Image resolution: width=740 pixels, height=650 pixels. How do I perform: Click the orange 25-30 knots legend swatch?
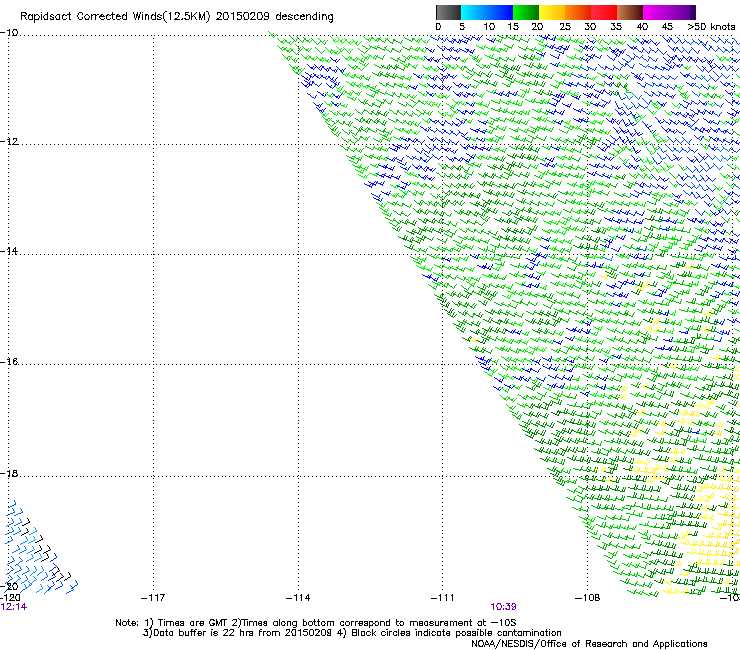point(578,12)
